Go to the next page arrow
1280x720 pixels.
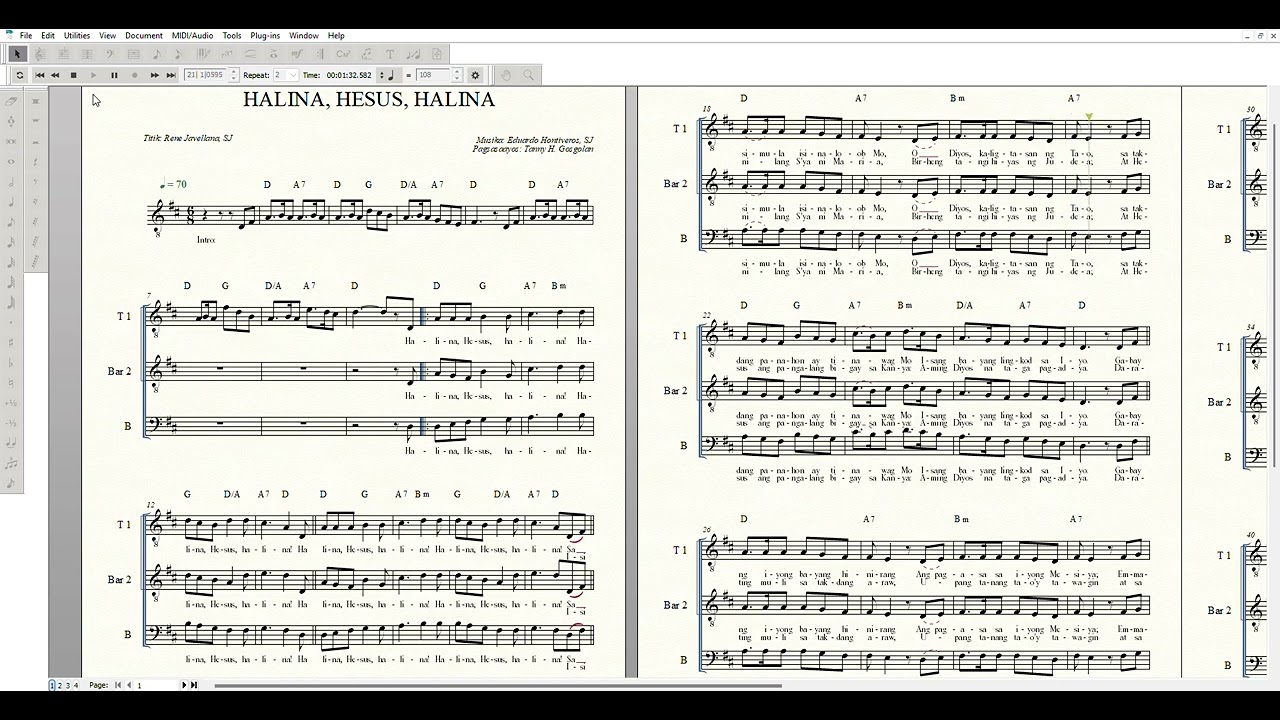click(183, 685)
